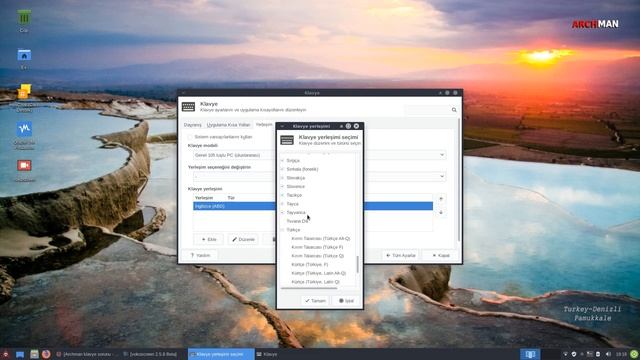
Task: Open the Klavye taskbar entry
Action: pos(267,354)
